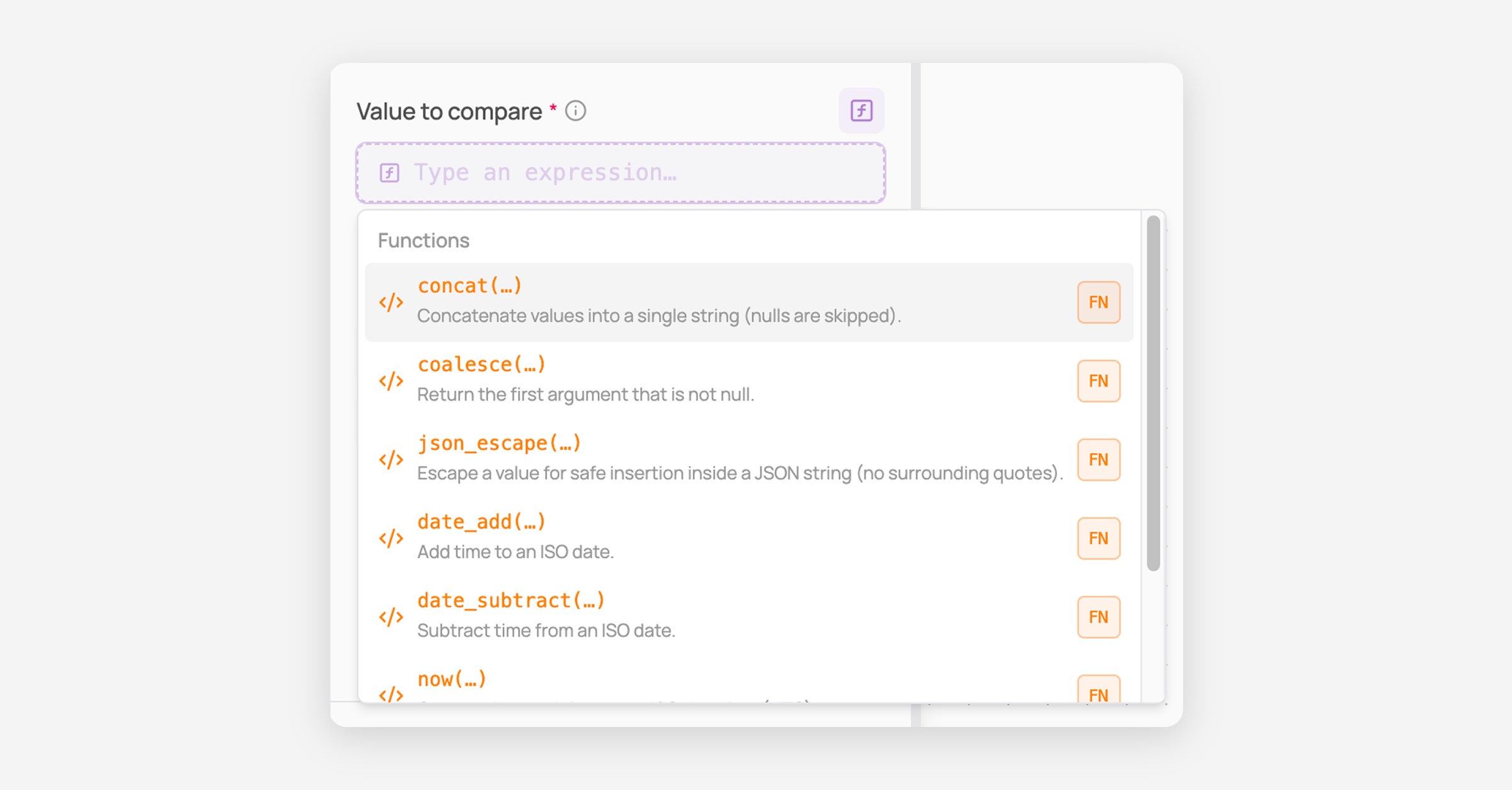Click the FN badge on the concat row
This screenshot has height=790, width=1512.
coord(1099,302)
